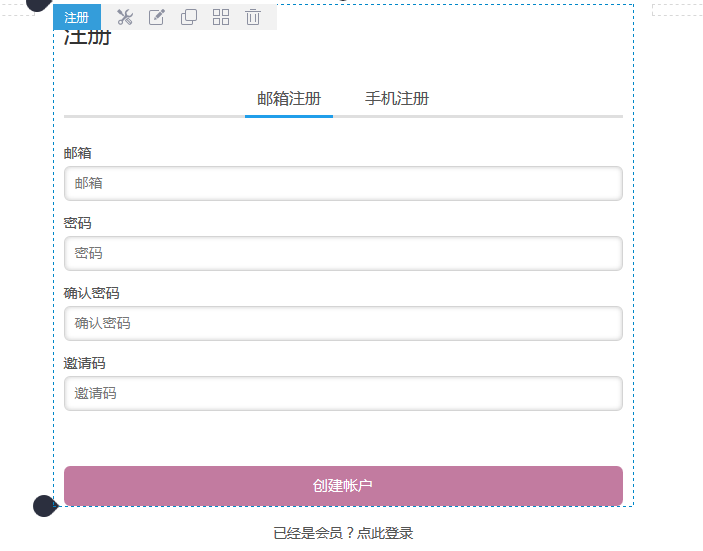Click into the 邀请码 input field
This screenshot has height=551, width=703.
tap(343, 393)
